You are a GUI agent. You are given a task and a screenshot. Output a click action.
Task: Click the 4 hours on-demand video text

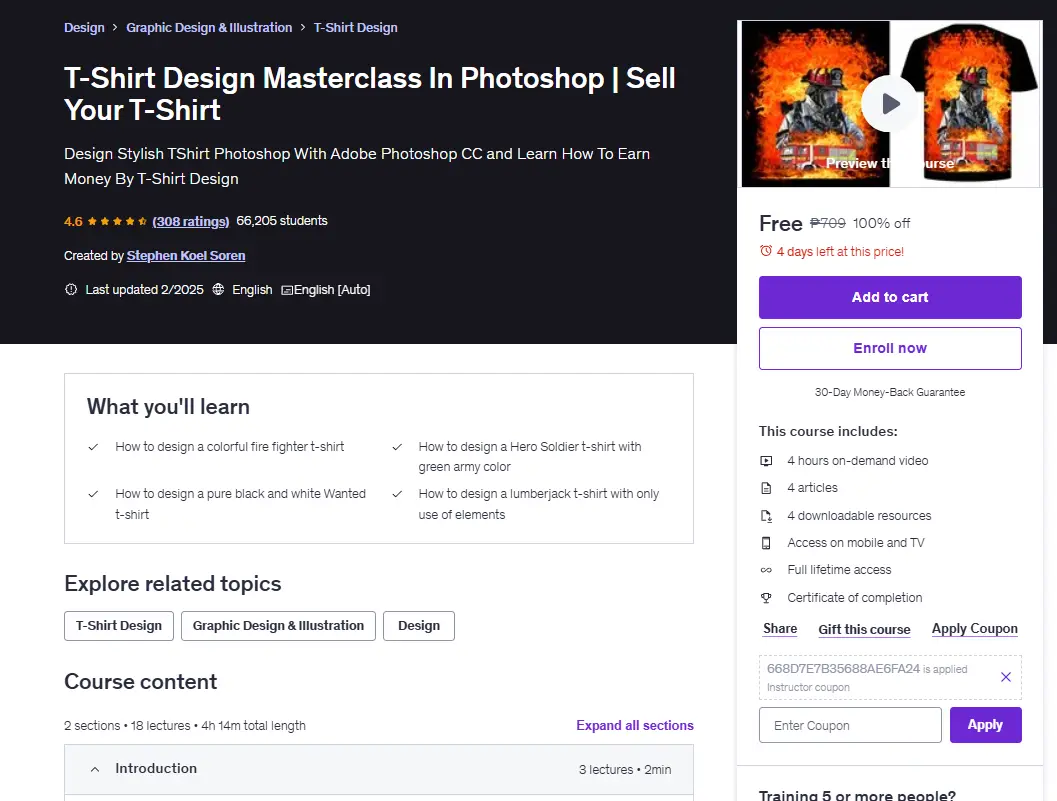(857, 461)
